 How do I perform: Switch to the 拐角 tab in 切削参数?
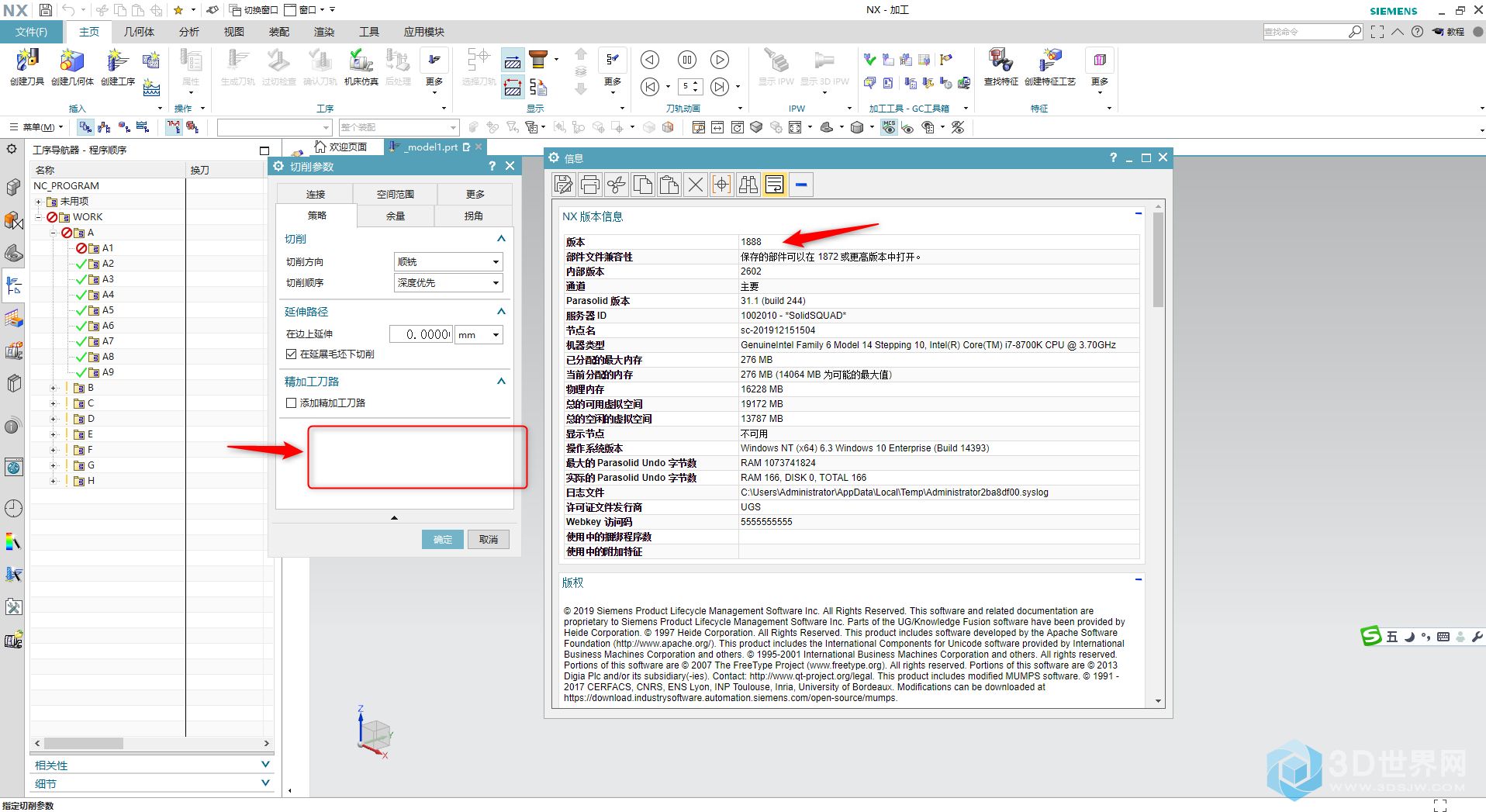click(474, 216)
